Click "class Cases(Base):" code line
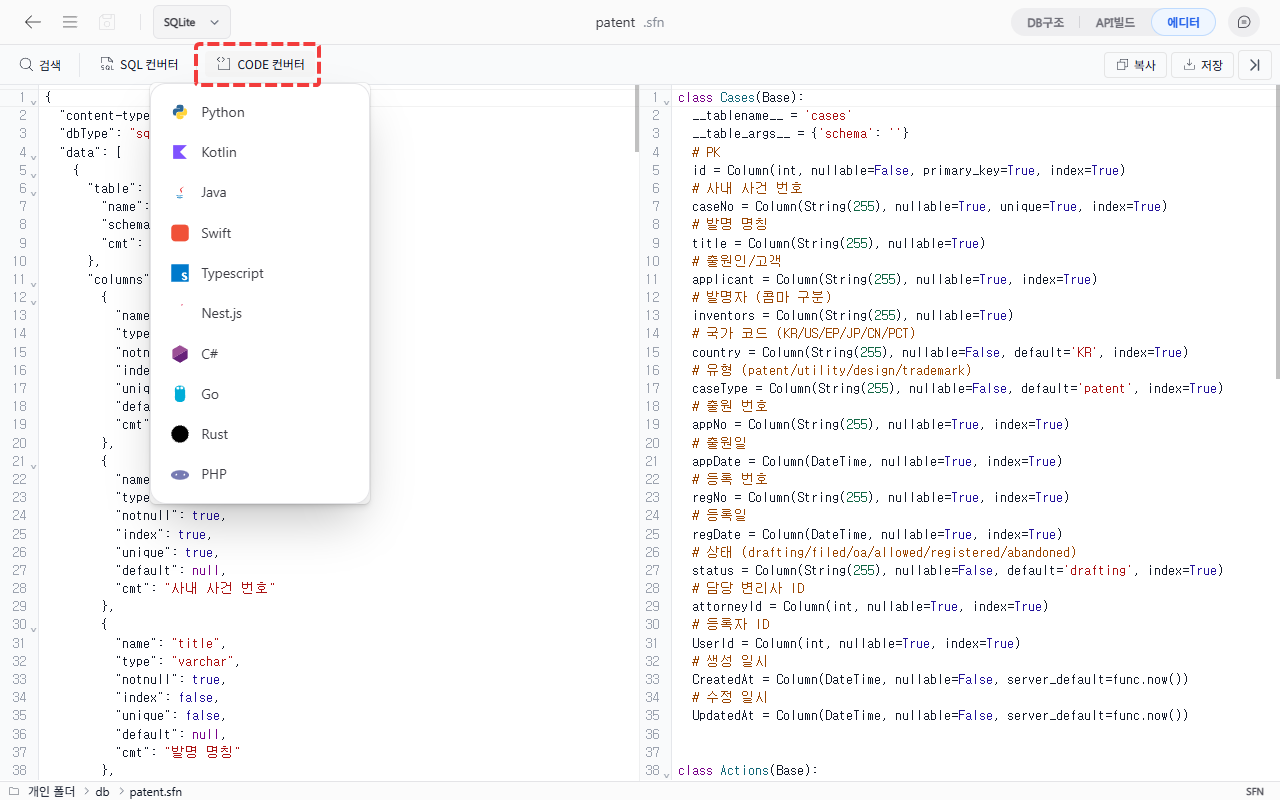 [741, 98]
